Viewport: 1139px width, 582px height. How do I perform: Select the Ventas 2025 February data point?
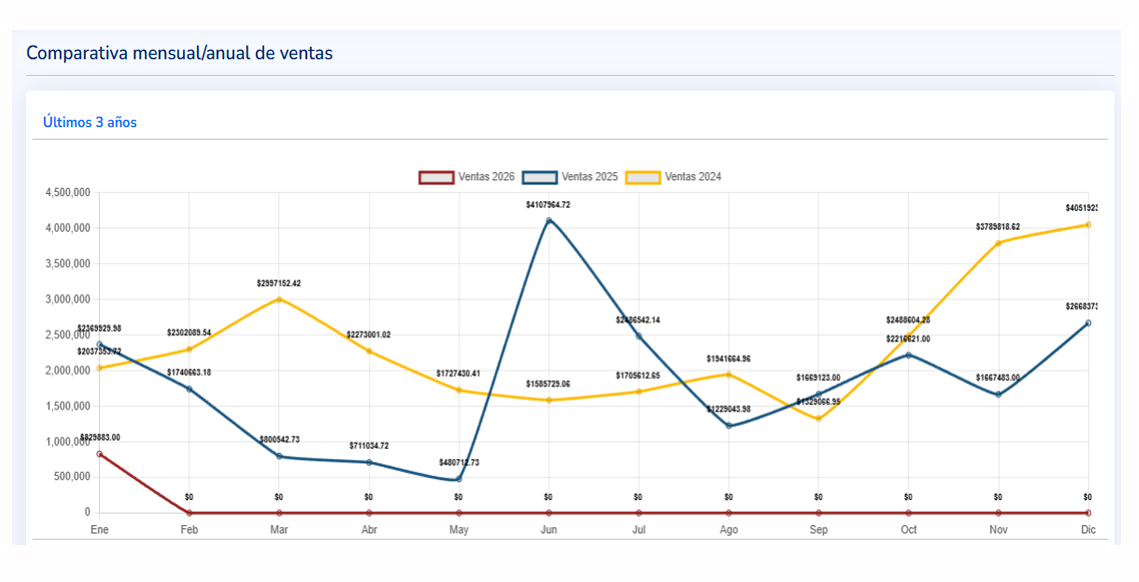[189, 389]
